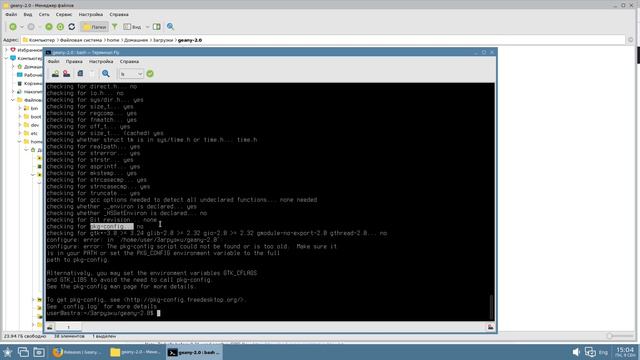The height and width of the screenshot is (360, 640).
Task: Open the Настройка menu in file manager
Action: click(x=91, y=14)
